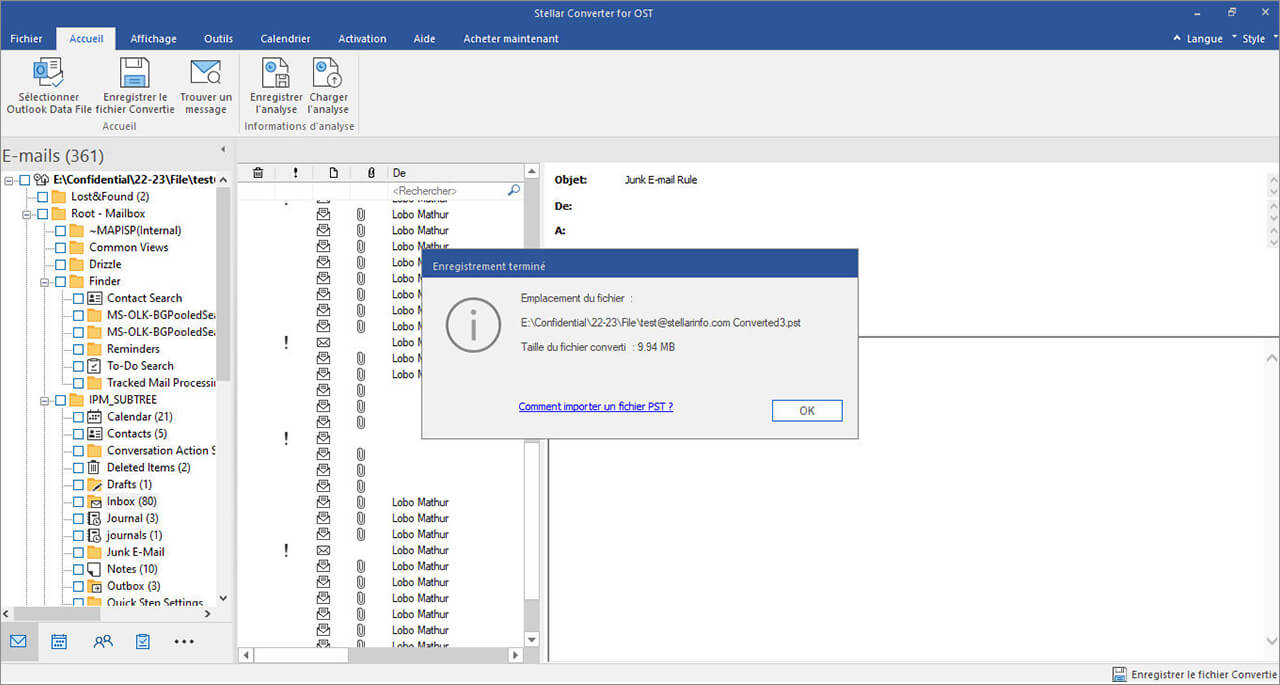
Task: Select the Contacts (5) folder
Action: [137, 433]
